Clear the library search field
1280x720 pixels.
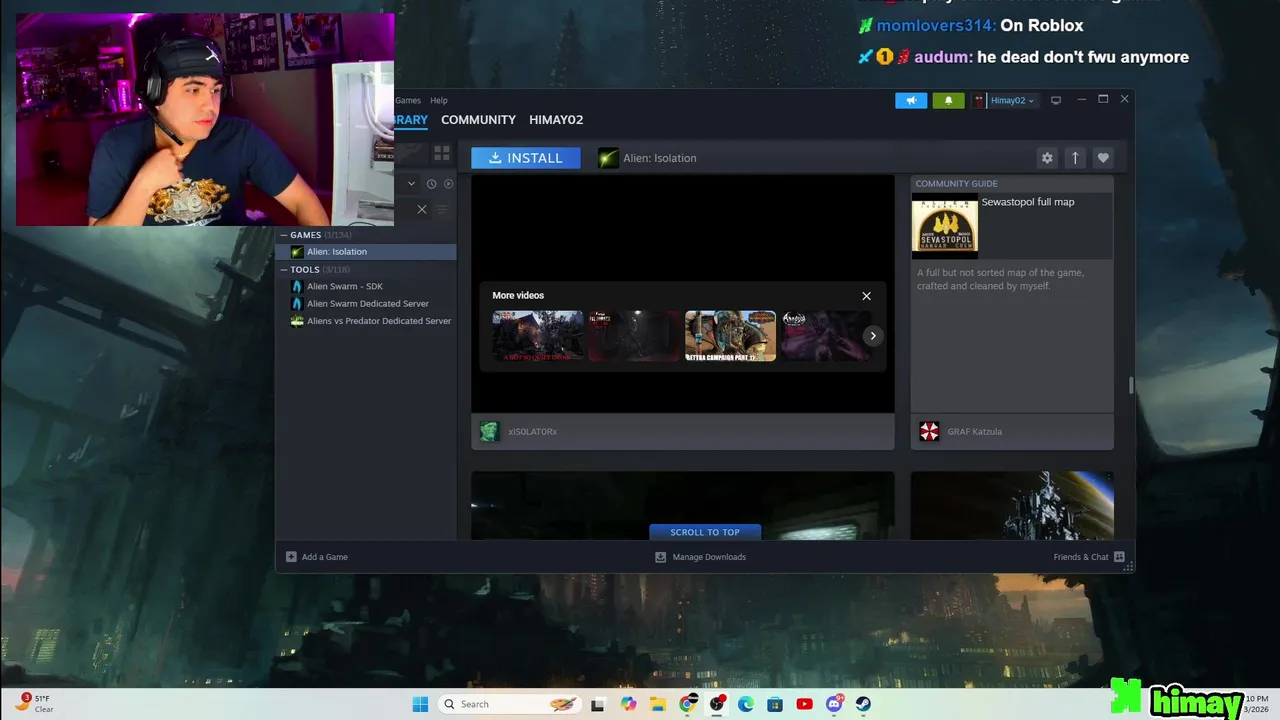(422, 209)
